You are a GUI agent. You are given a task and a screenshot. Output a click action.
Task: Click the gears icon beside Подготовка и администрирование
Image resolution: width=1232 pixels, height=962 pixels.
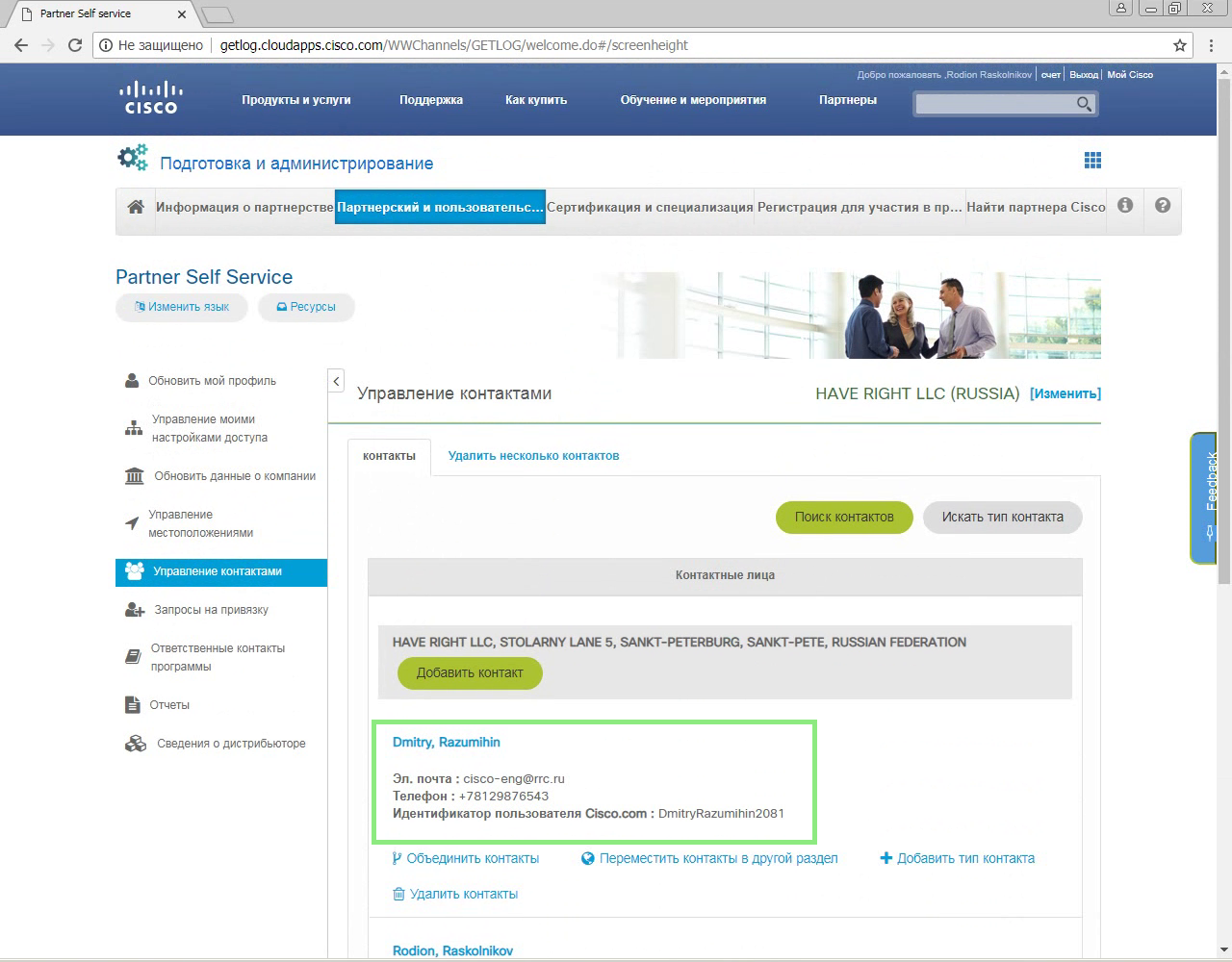coord(133,158)
